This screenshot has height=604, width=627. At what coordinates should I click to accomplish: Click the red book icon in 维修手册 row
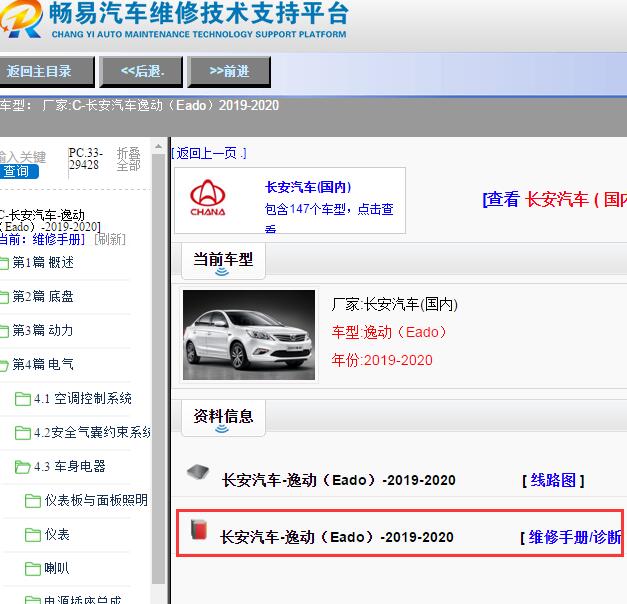pyautogui.click(x=199, y=530)
